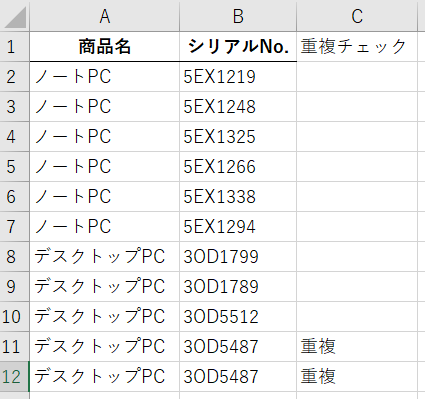Viewport: 425px width, 399px height.
Task: Select row 6 header
Action: point(14,197)
